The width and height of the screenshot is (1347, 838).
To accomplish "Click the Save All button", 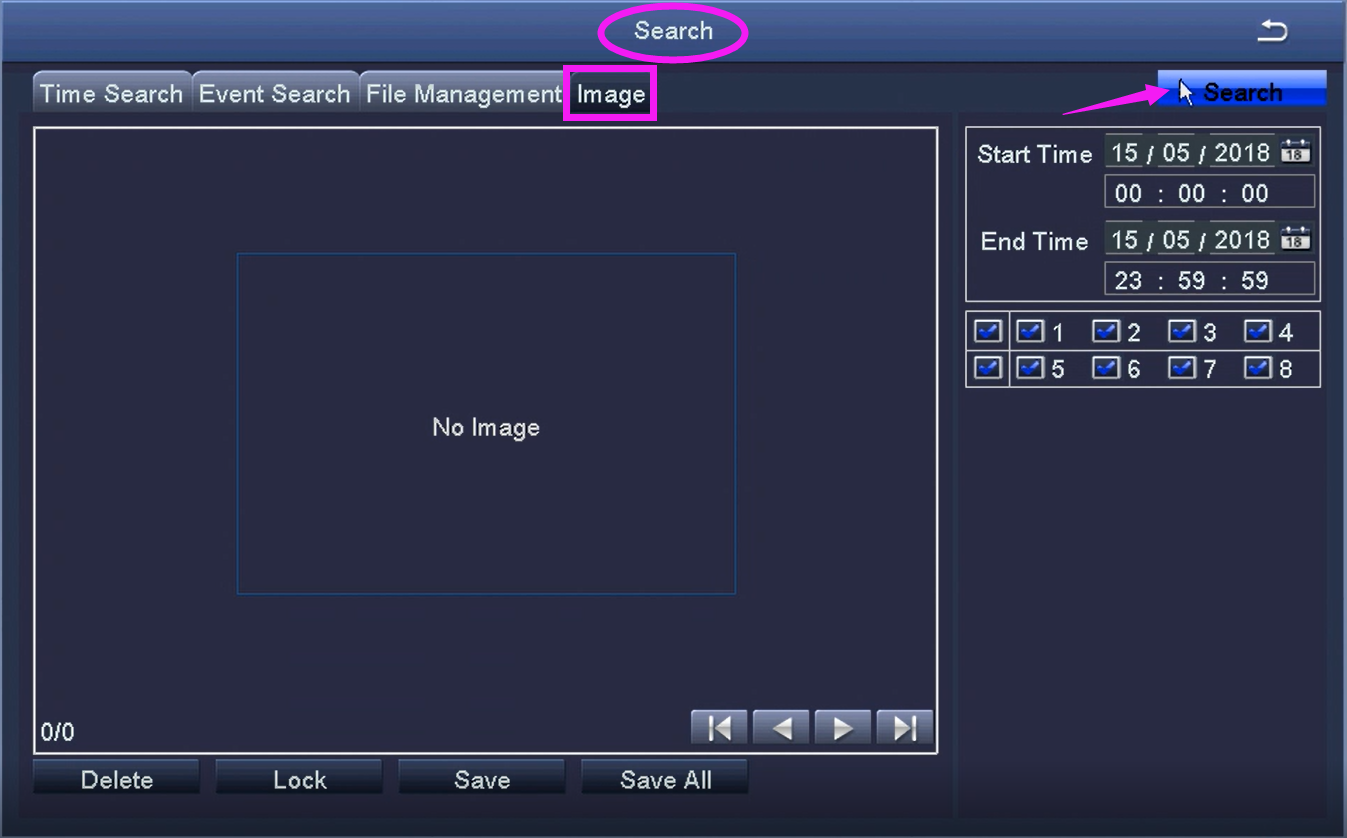I will pyautogui.click(x=665, y=779).
